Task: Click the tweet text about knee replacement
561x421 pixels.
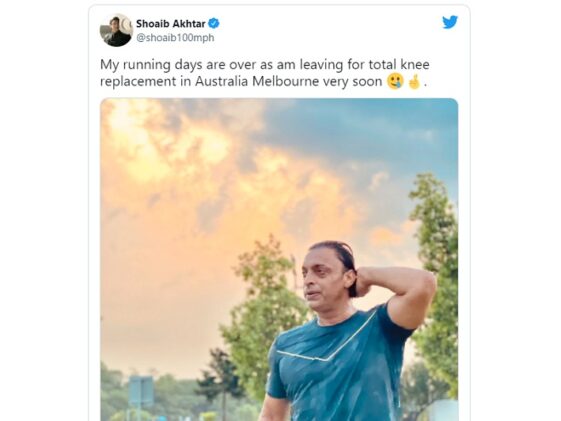Action: (265, 73)
